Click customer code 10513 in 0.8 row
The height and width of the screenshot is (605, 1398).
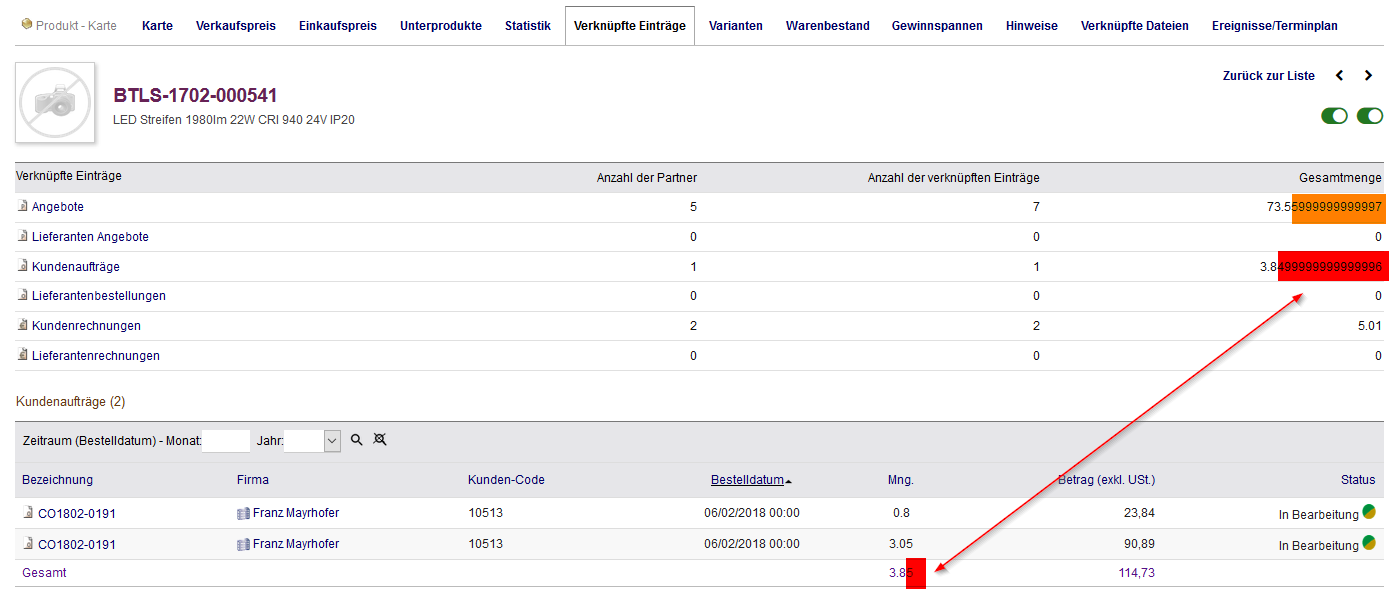pyautogui.click(x=485, y=513)
